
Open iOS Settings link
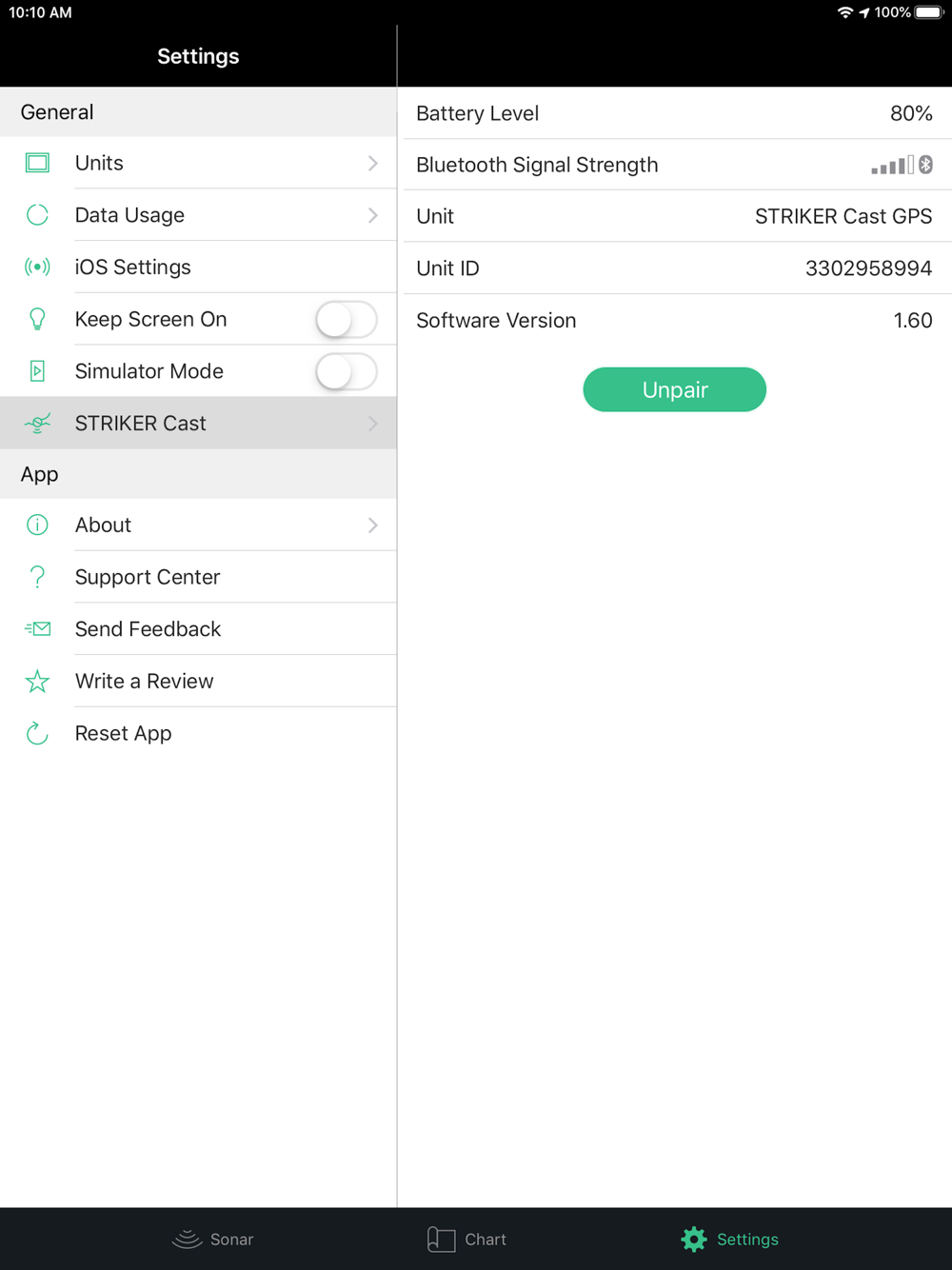(x=198, y=268)
